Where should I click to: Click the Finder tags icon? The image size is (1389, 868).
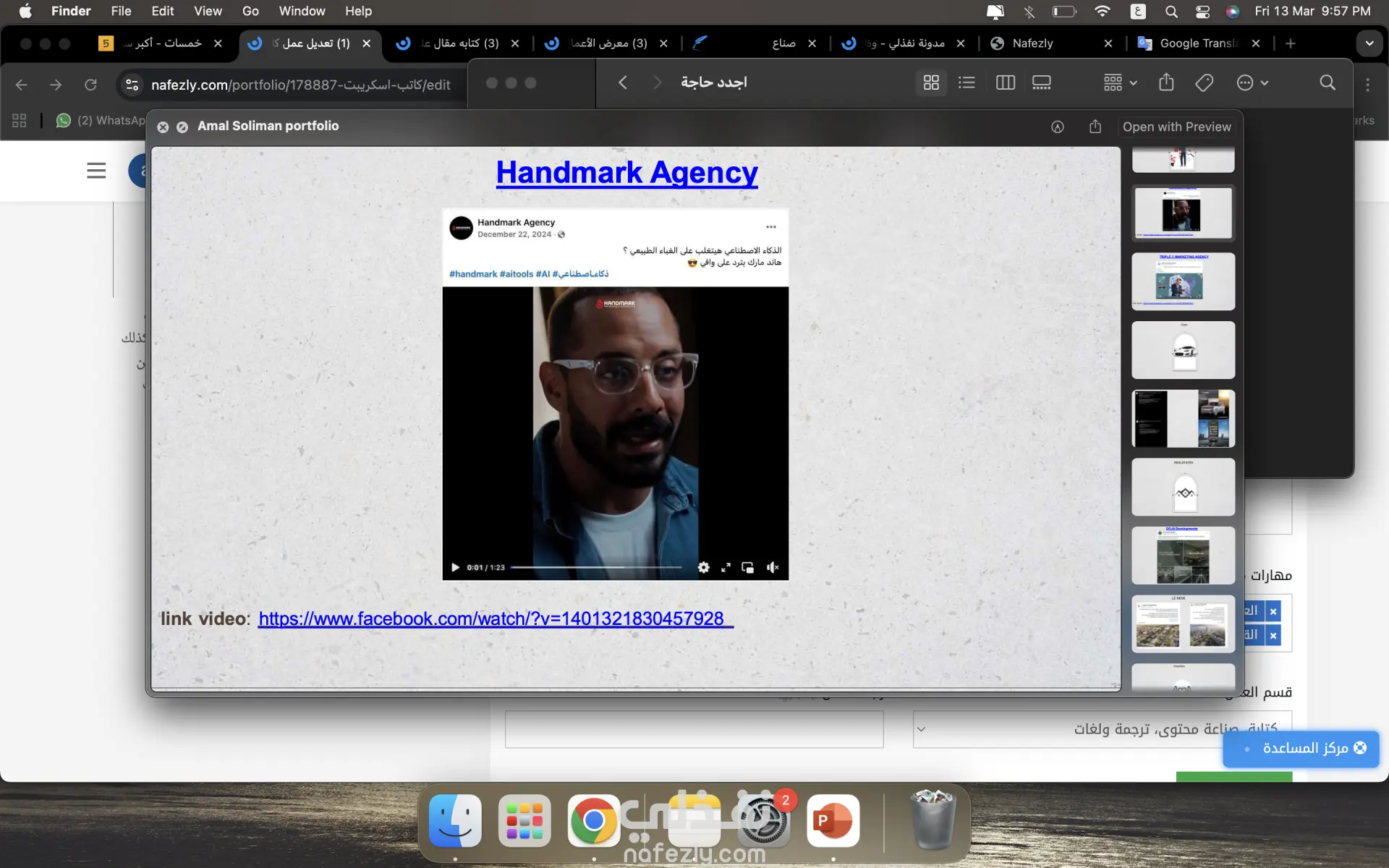pos(1204,82)
